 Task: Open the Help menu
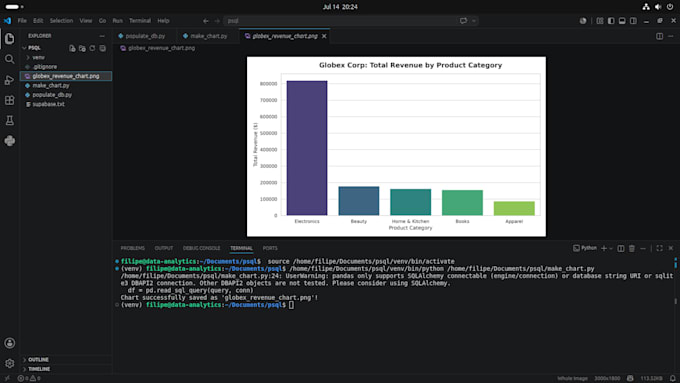tap(163, 21)
